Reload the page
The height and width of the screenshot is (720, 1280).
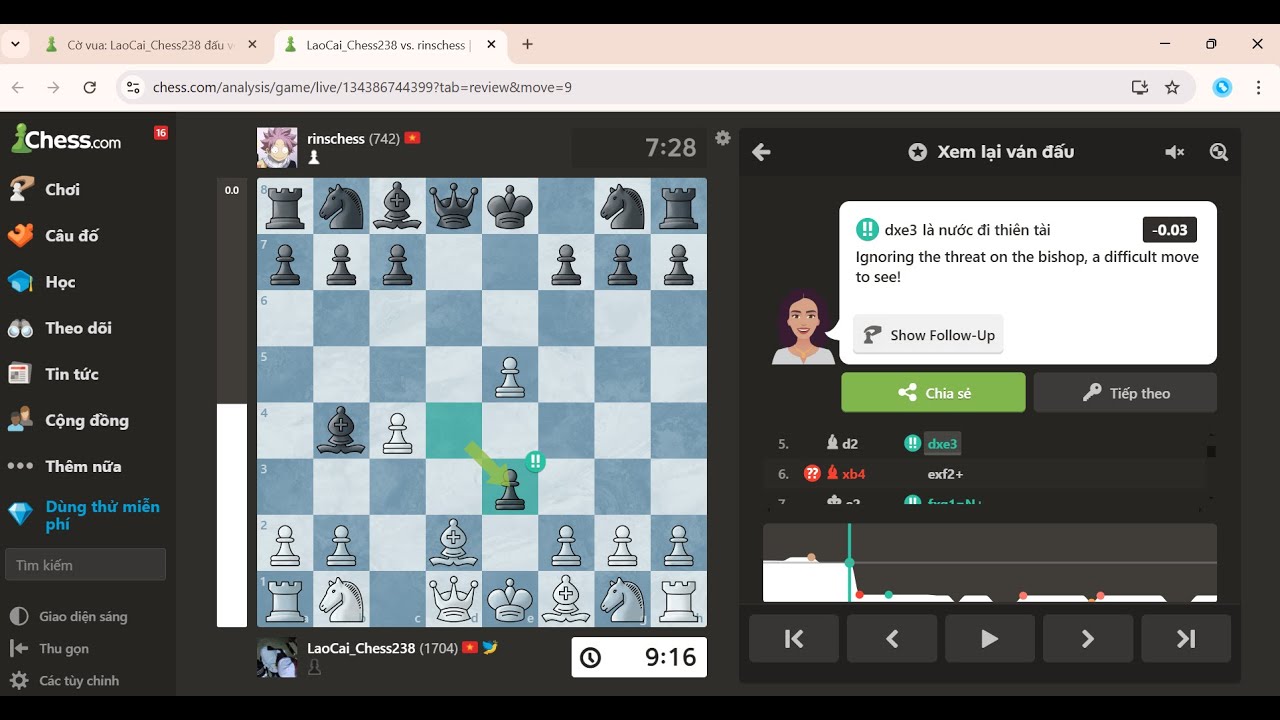(90, 87)
